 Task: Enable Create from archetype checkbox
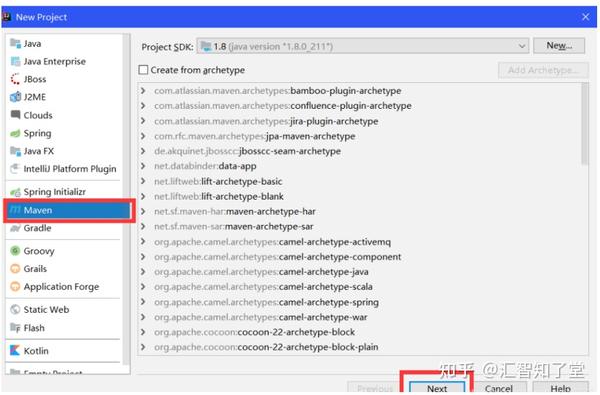click(x=143, y=70)
